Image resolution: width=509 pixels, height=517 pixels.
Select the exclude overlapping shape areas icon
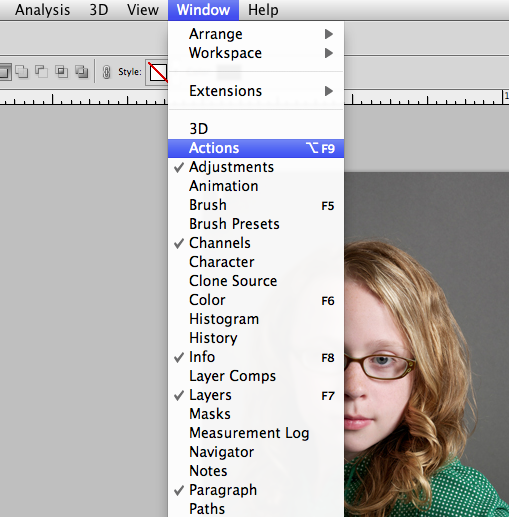point(82,71)
